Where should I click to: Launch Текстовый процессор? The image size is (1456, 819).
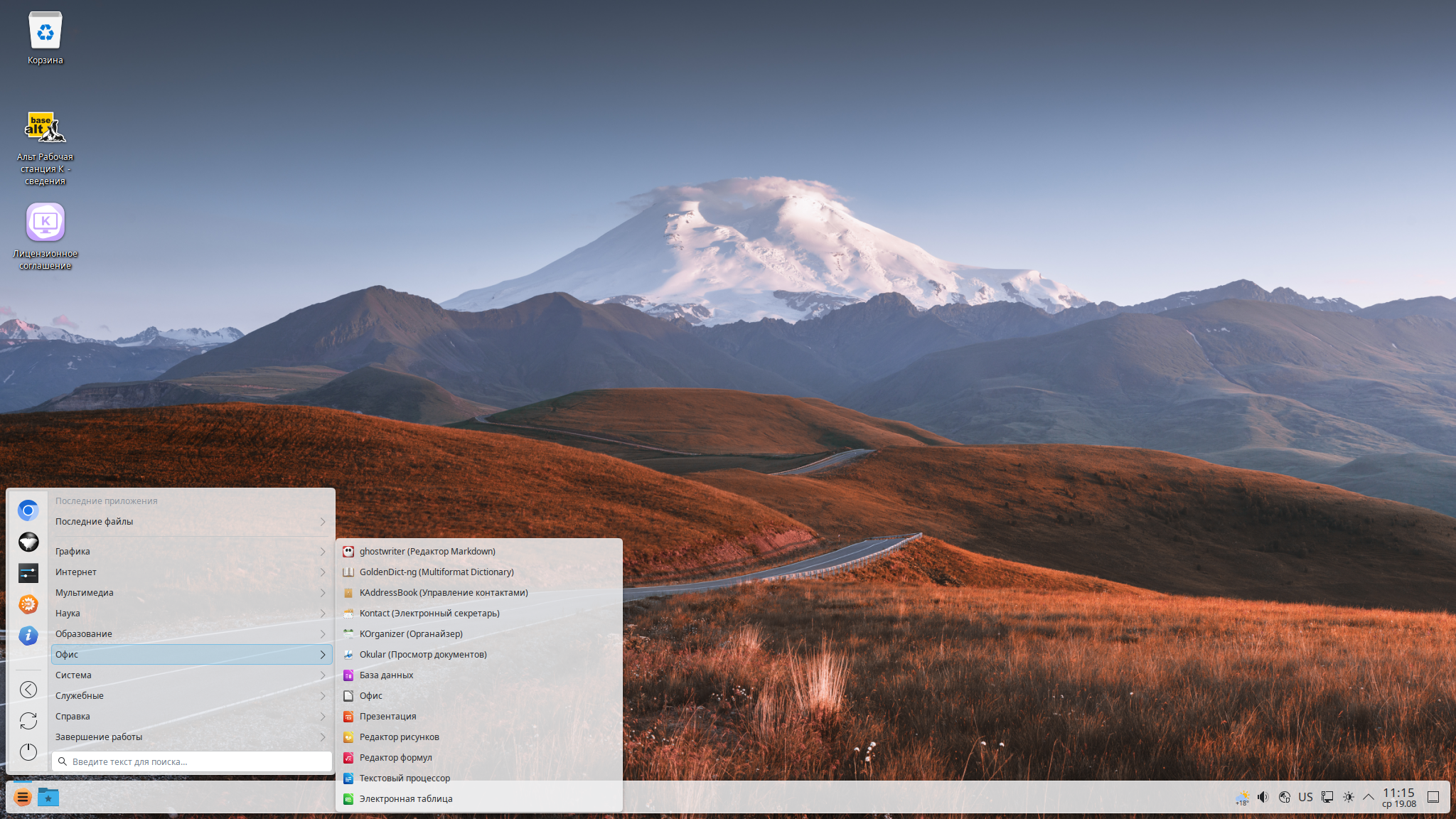point(479,778)
